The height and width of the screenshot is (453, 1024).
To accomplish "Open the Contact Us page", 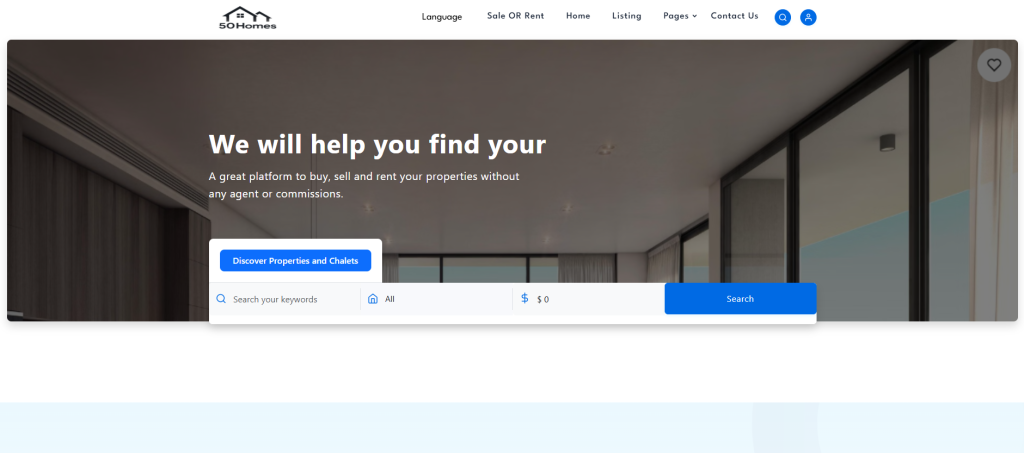I will [x=734, y=16].
